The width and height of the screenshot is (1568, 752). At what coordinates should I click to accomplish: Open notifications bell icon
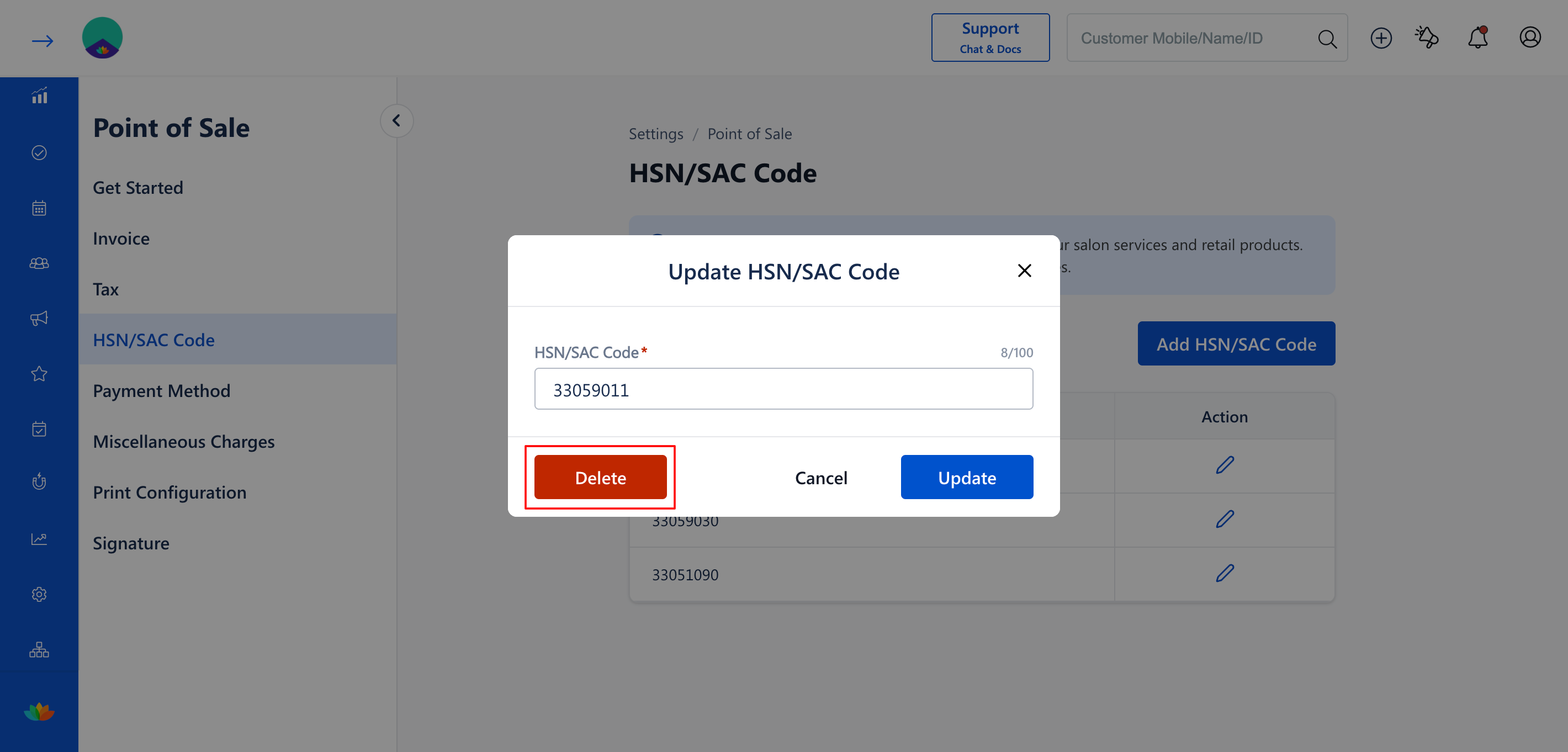1478,38
